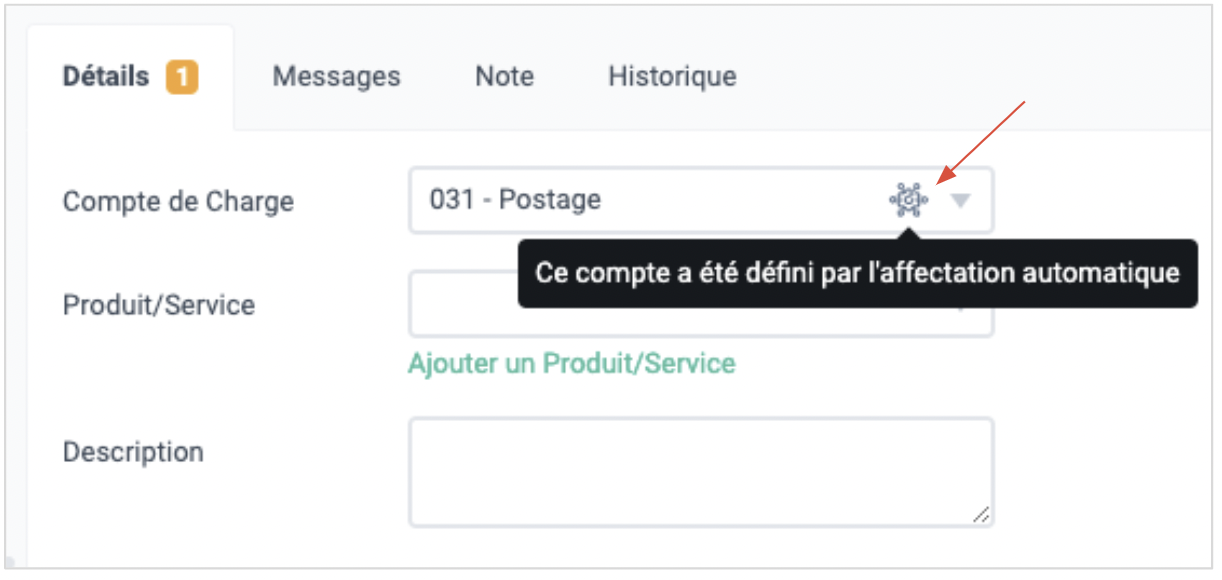This screenshot has width=1222, height=580.
Task: Switch to the Détails tab
Action: pos(131,77)
